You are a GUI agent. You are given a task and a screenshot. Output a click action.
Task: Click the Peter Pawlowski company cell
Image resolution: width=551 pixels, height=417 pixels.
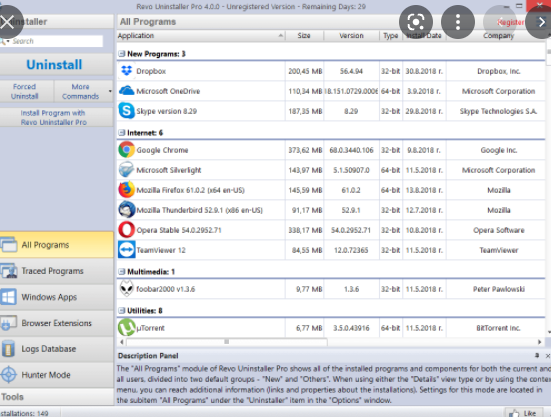[x=499, y=289]
